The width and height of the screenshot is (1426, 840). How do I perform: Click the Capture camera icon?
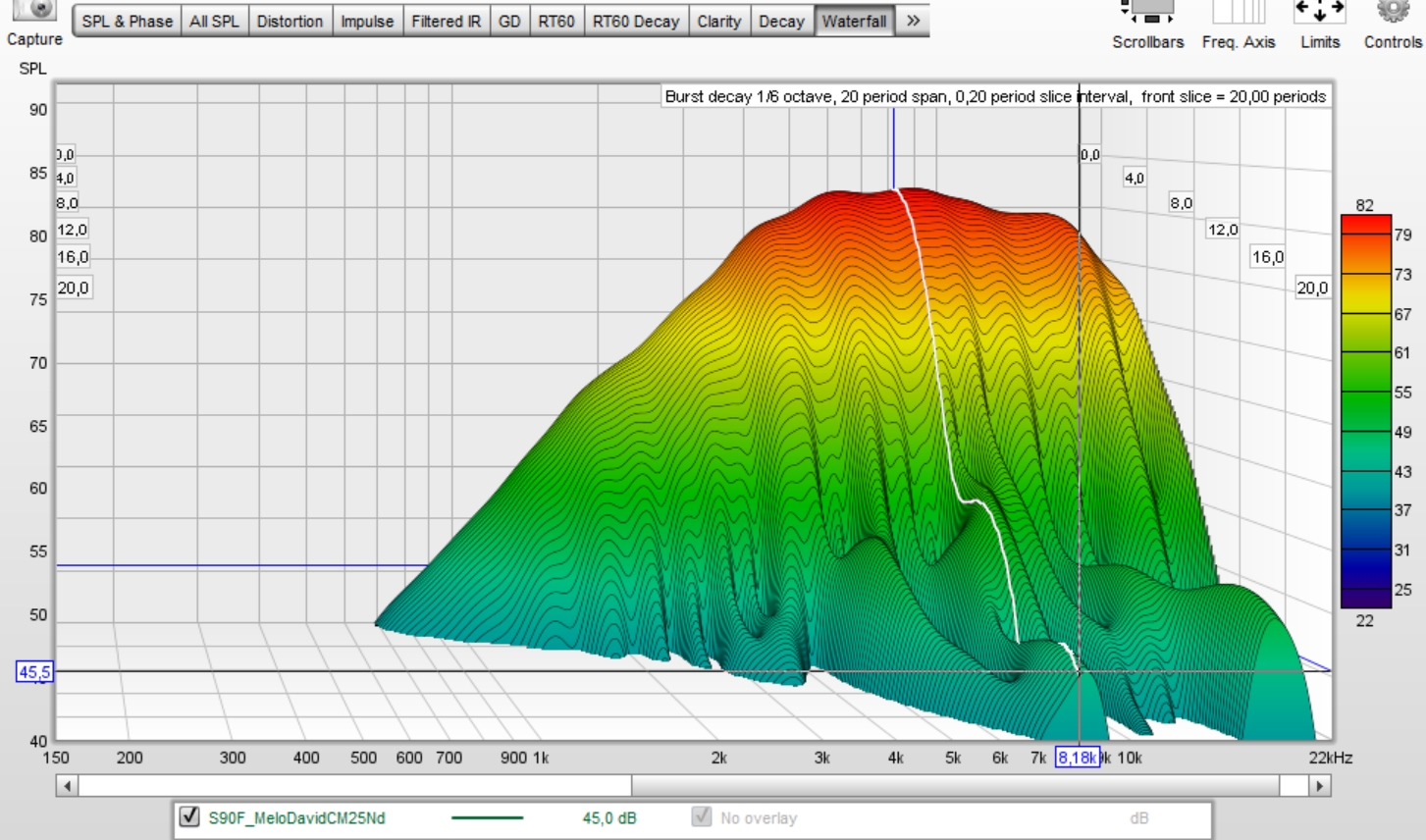tap(33, 9)
